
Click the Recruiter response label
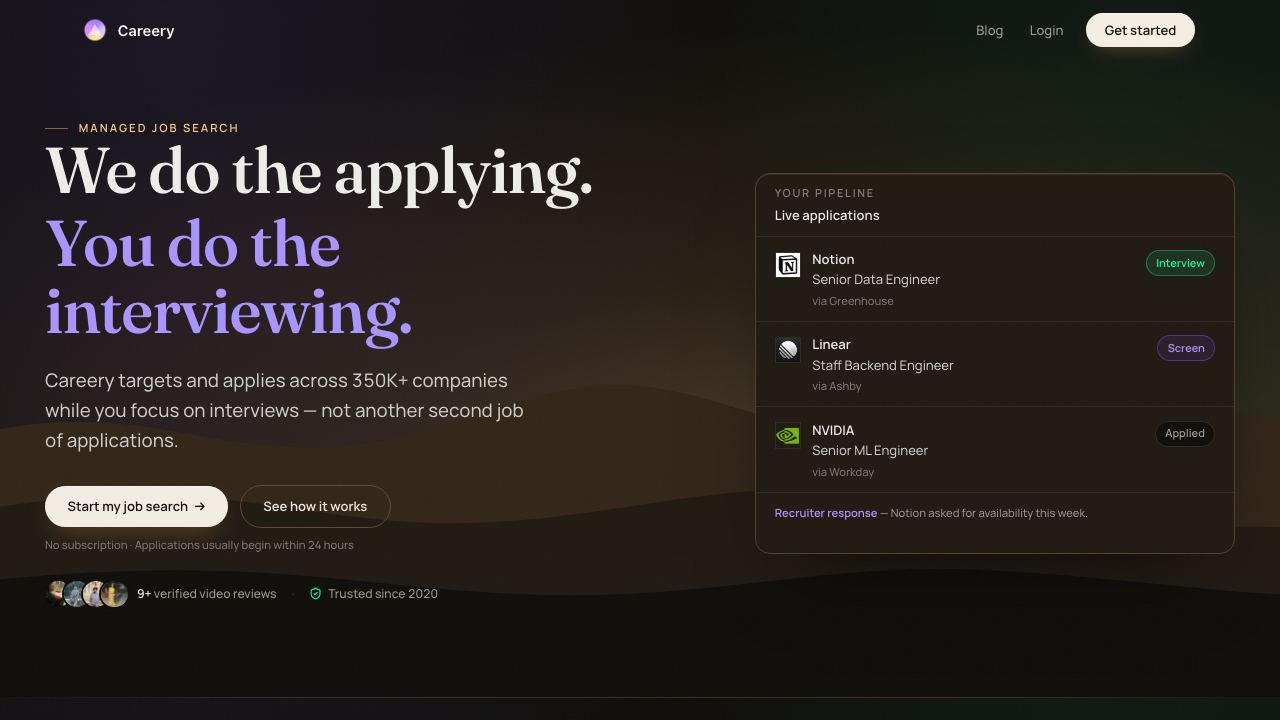click(x=825, y=513)
